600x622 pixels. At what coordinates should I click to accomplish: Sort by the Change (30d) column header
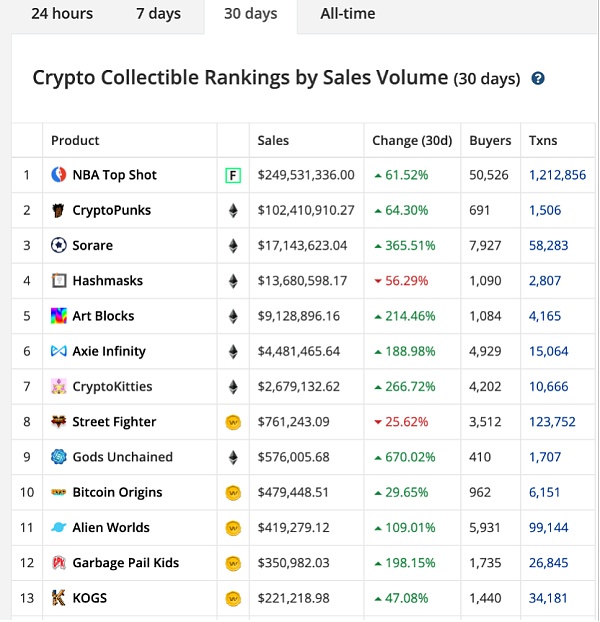[x=412, y=141]
